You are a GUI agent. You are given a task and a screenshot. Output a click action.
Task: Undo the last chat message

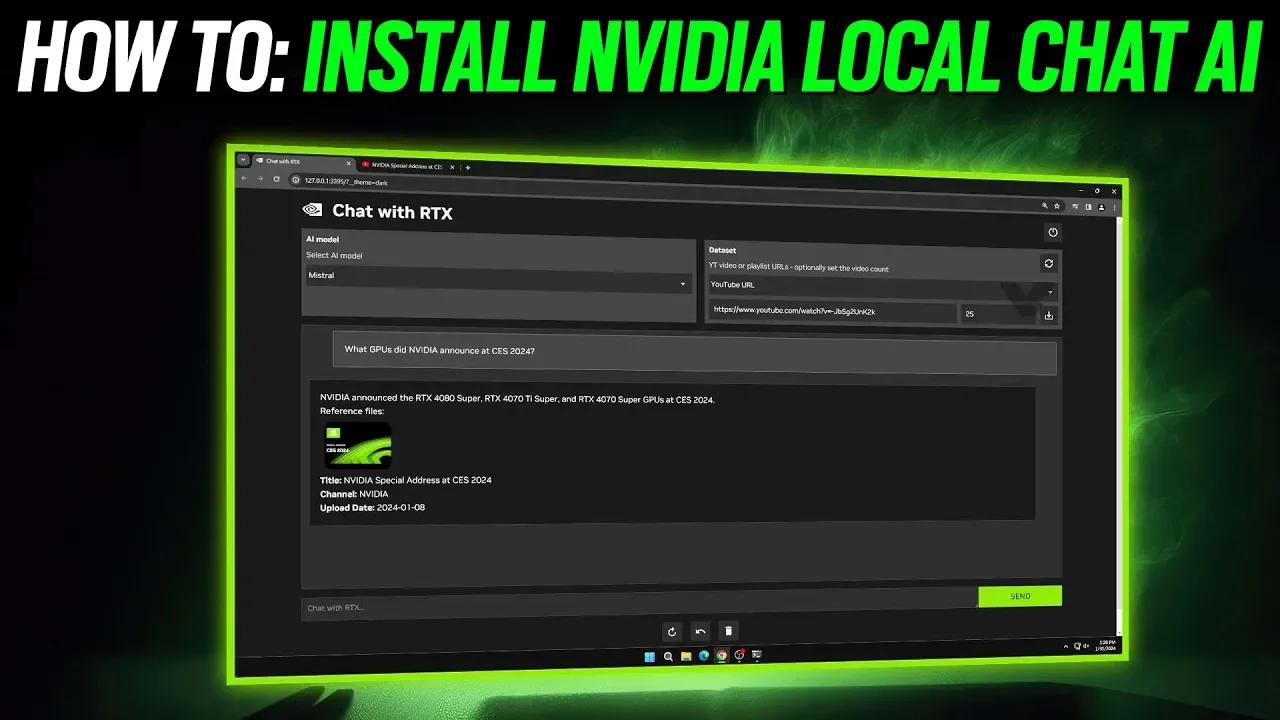(700, 631)
